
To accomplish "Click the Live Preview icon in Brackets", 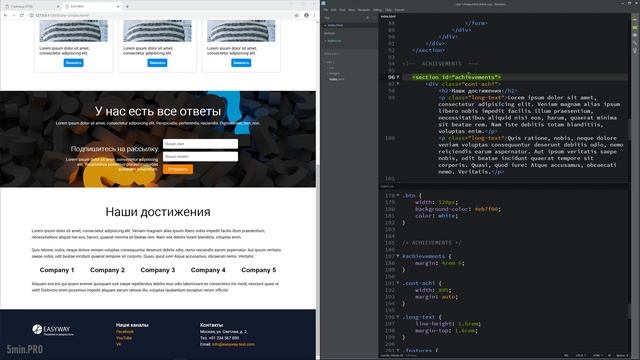I will [635, 20].
